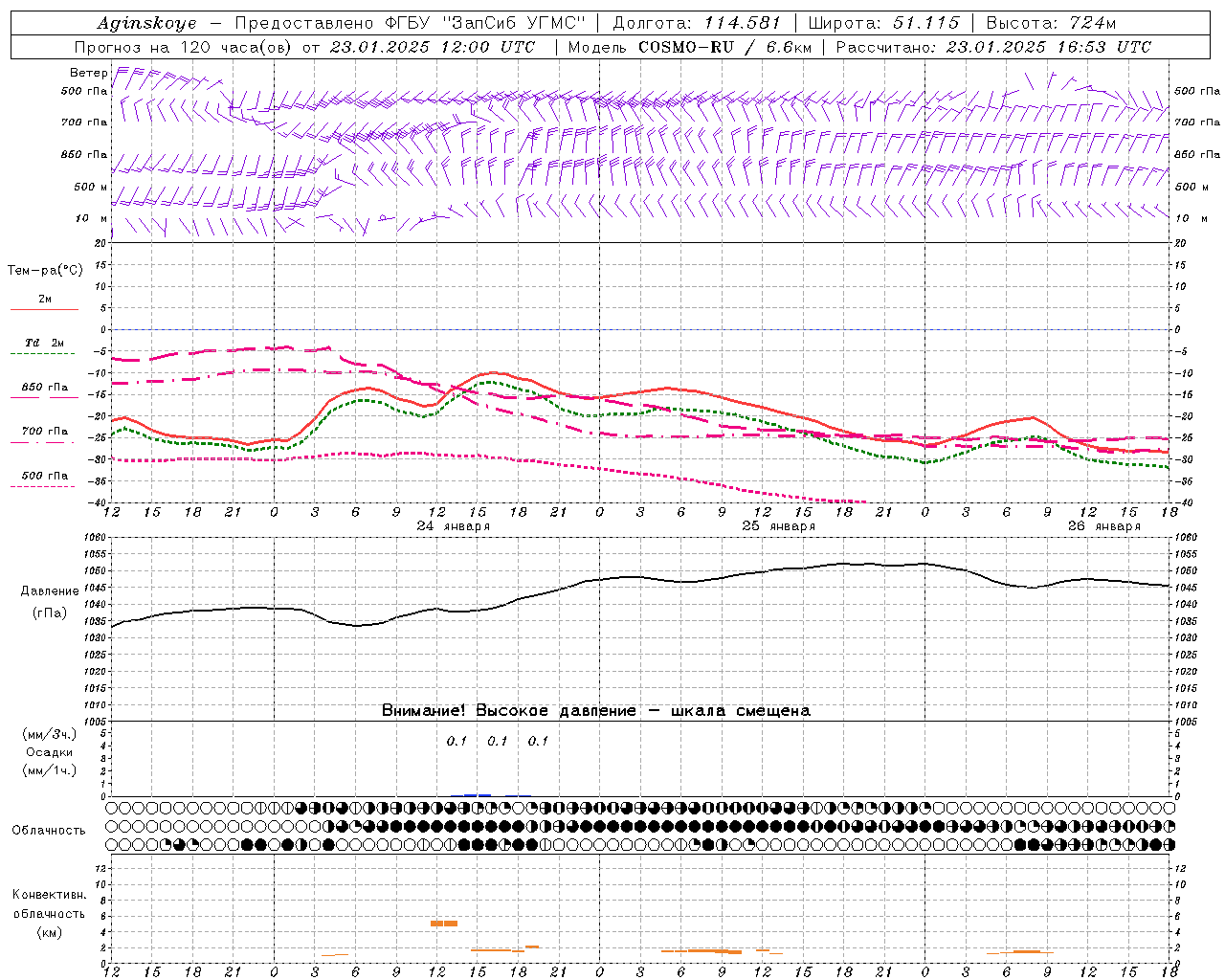Screen dimensions: 1225x980
Task: Click the tallest orange convective cloud bar
Action: click(x=444, y=924)
